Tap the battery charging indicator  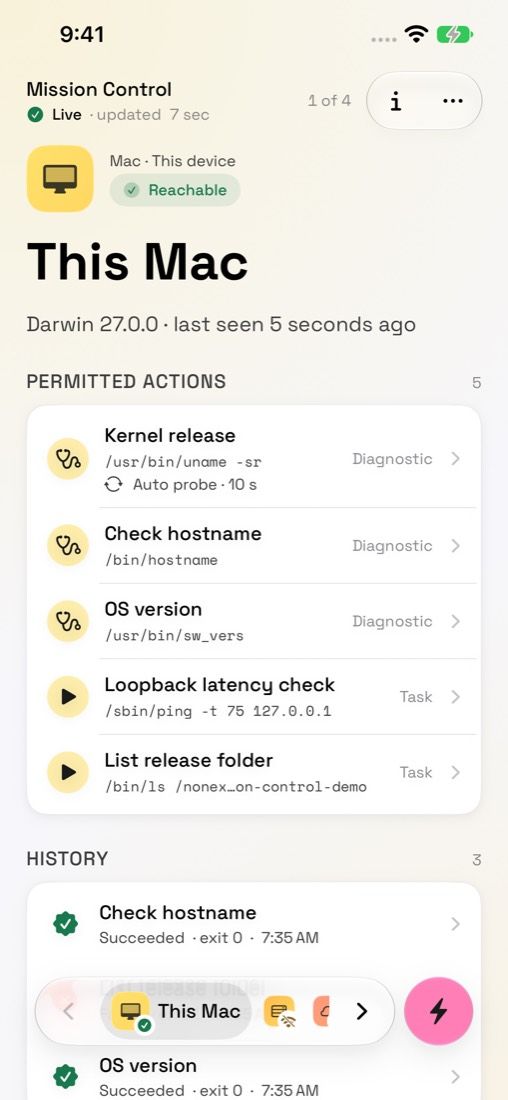coord(455,34)
